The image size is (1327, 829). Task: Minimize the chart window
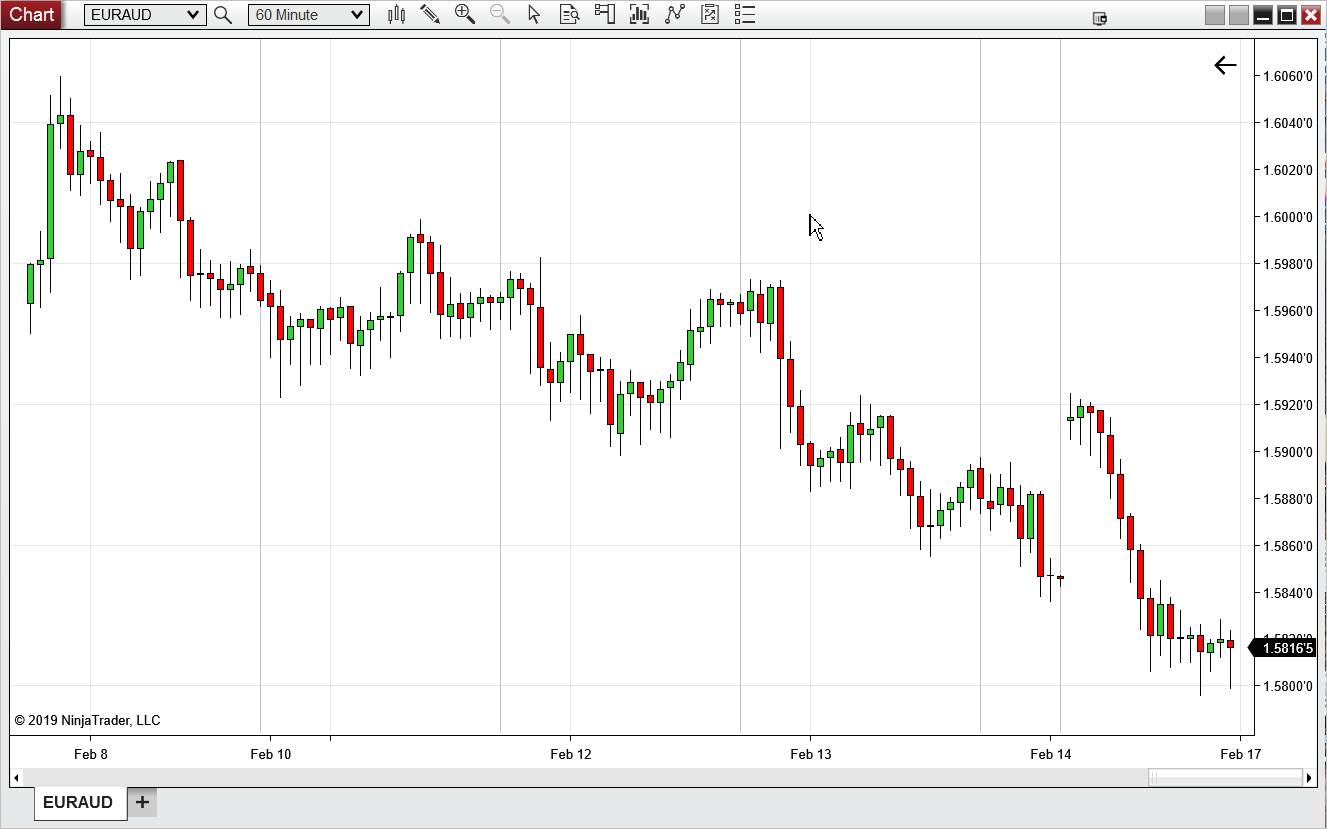pos(1264,15)
